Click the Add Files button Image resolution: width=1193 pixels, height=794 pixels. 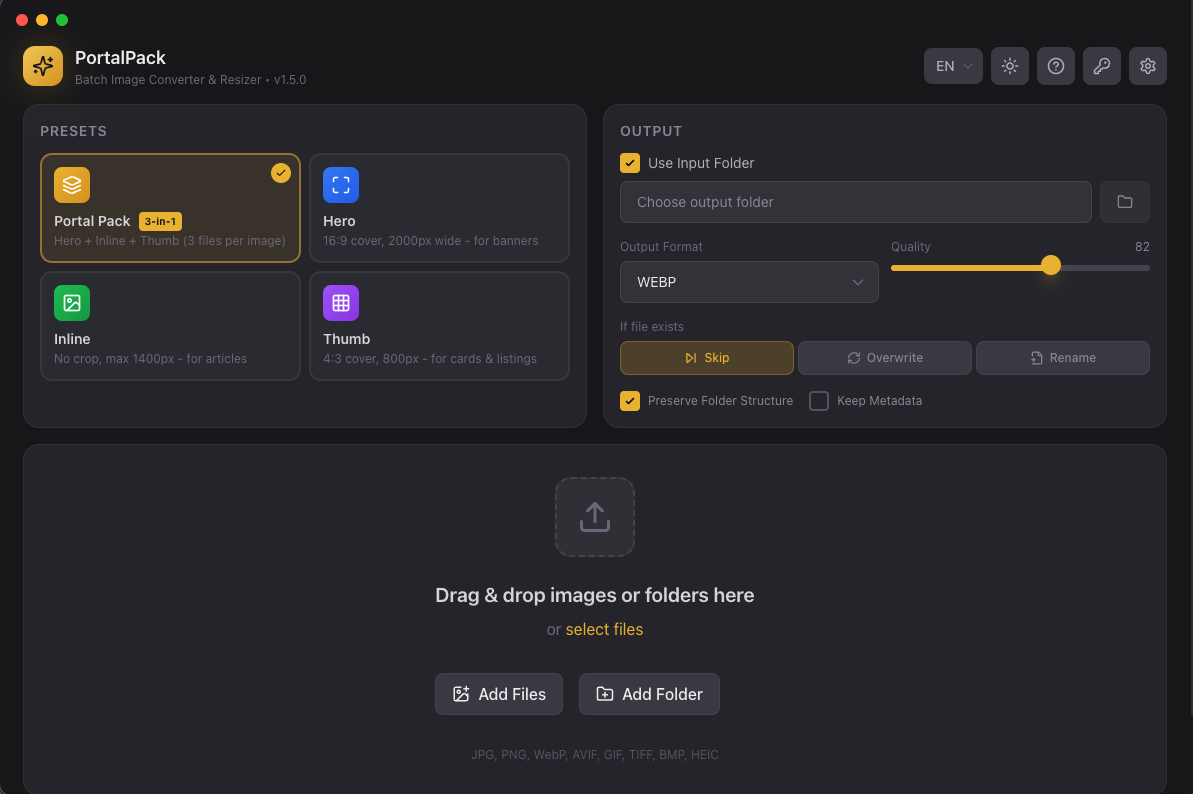click(498, 693)
